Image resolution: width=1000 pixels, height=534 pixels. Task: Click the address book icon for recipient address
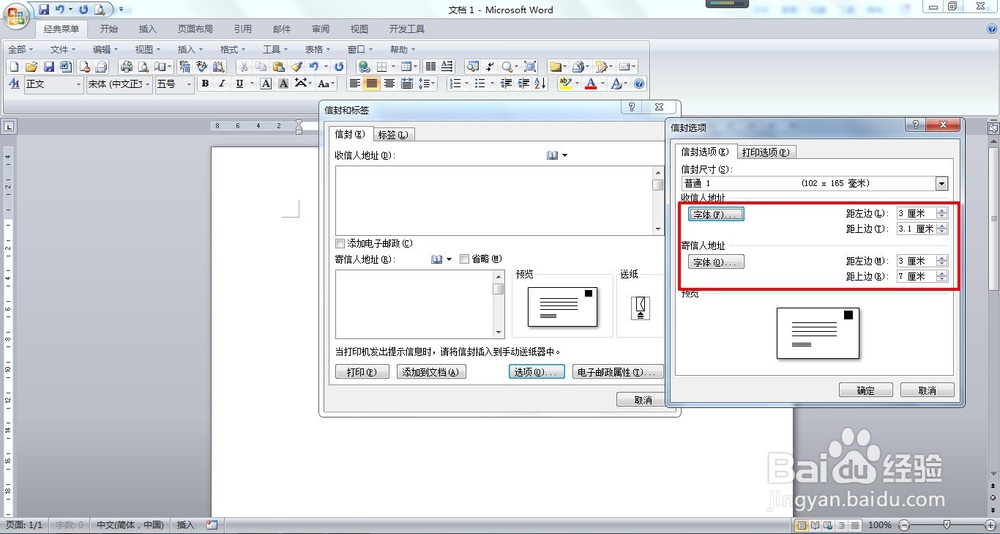click(x=552, y=155)
